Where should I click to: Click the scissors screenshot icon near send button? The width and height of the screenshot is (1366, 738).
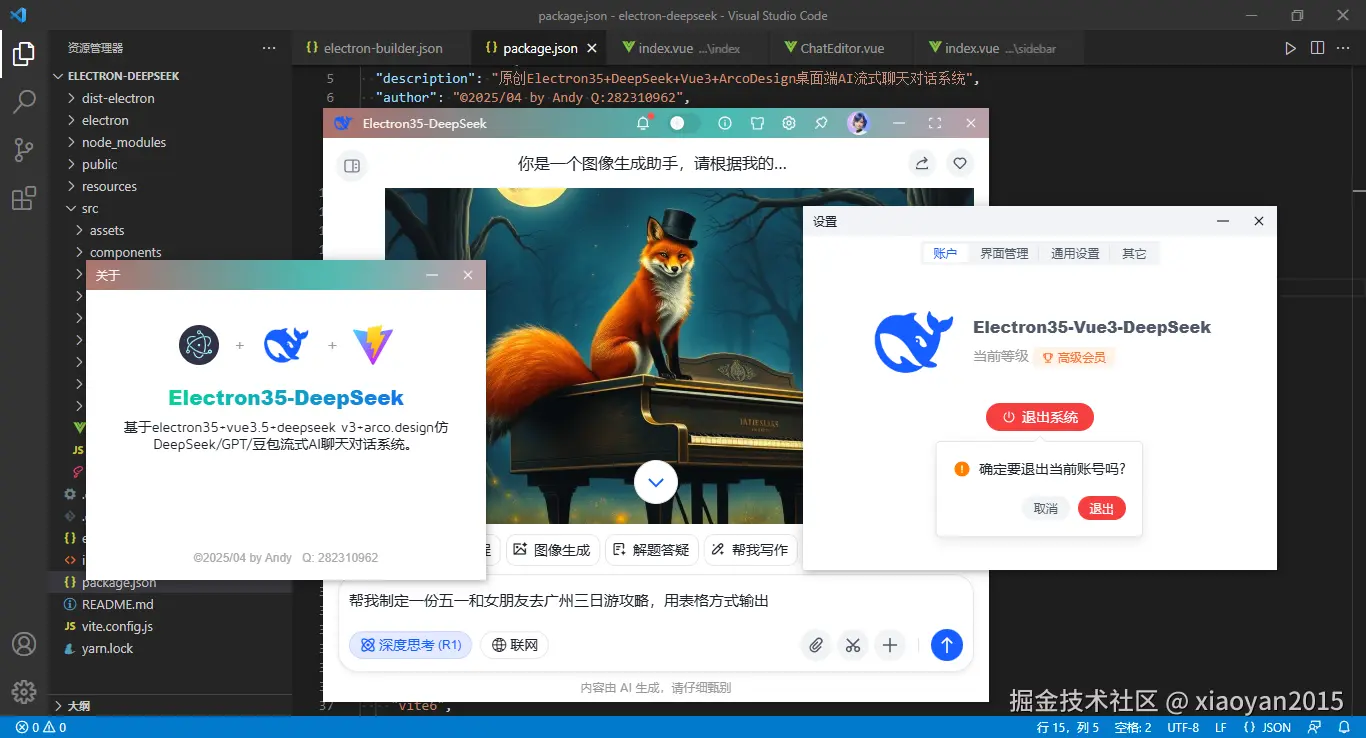[853, 645]
